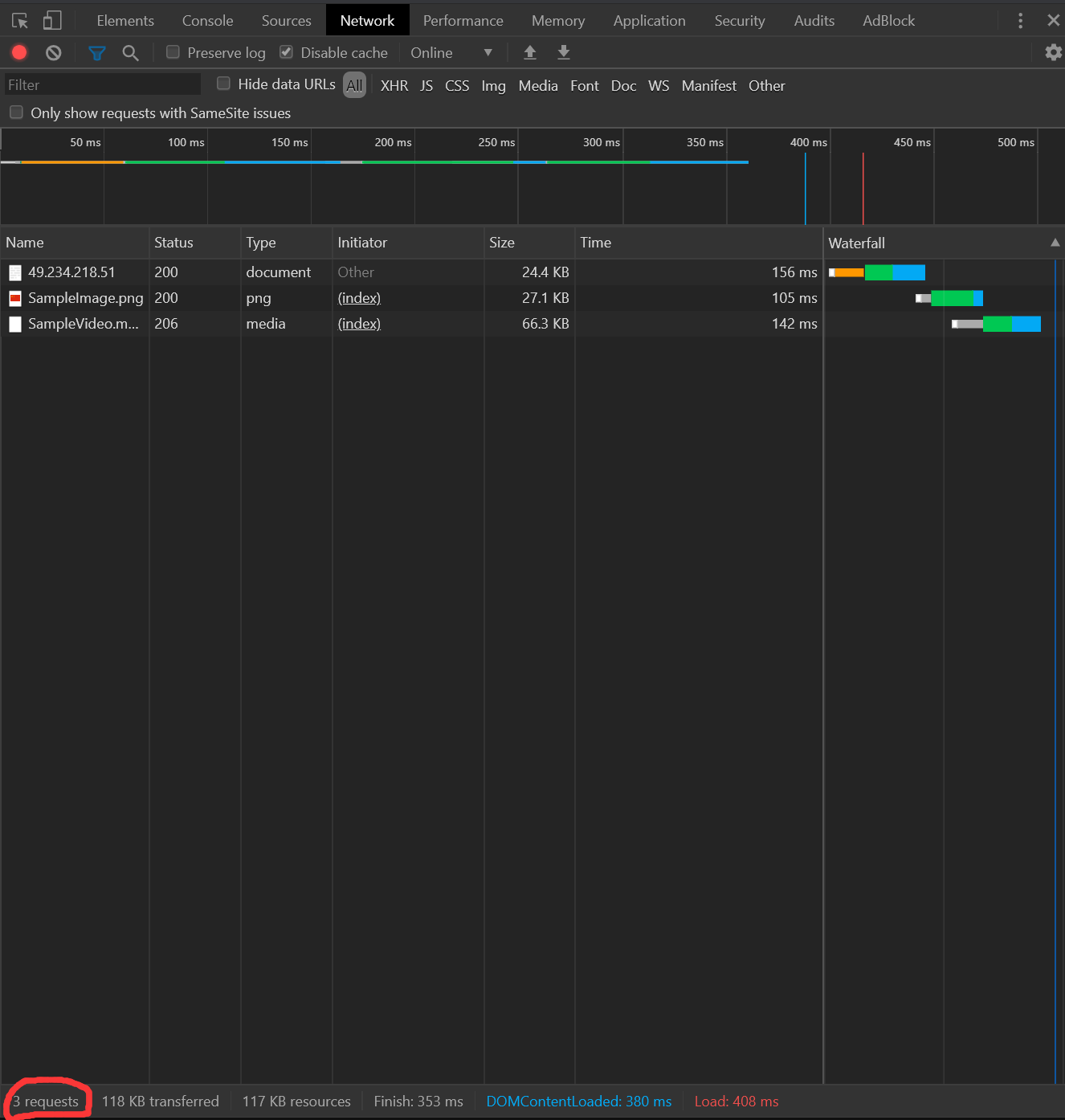The width and height of the screenshot is (1065, 1120).
Task: Sort by the Size column header
Action: click(x=529, y=243)
